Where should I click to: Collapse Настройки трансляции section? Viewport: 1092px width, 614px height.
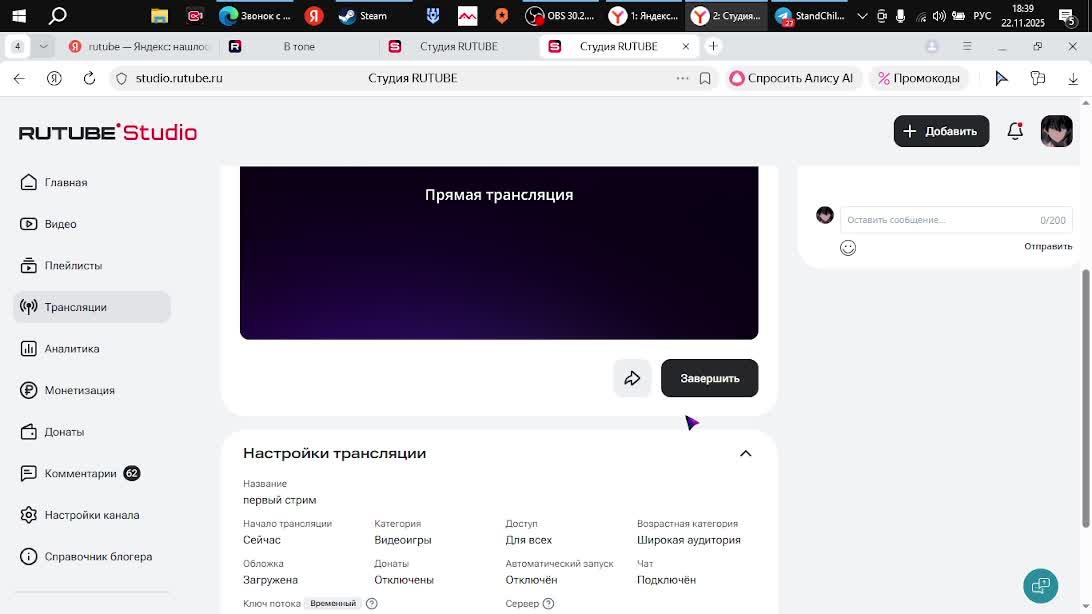pyautogui.click(x=745, y=453)
